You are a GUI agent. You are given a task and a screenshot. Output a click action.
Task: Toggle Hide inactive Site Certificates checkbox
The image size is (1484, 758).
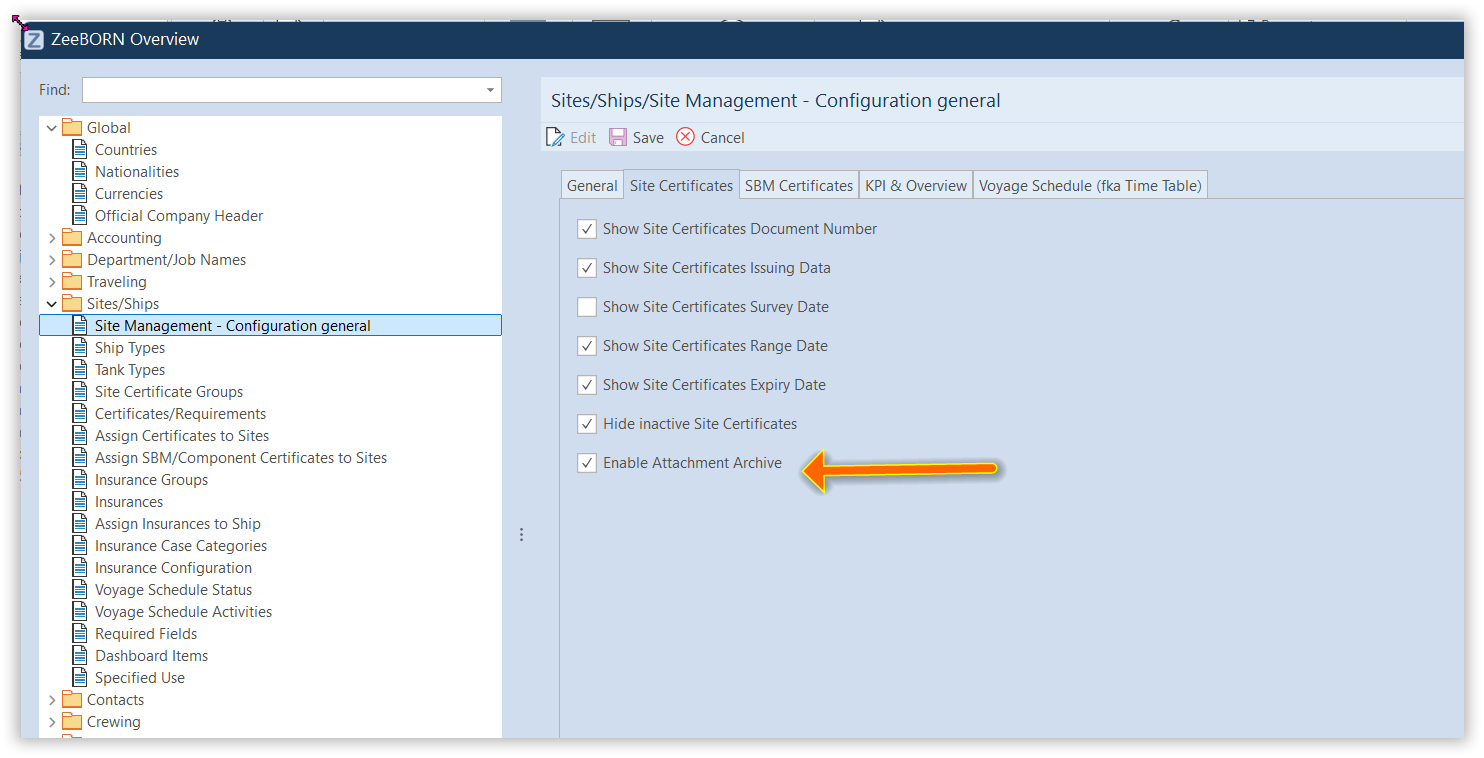587,424
